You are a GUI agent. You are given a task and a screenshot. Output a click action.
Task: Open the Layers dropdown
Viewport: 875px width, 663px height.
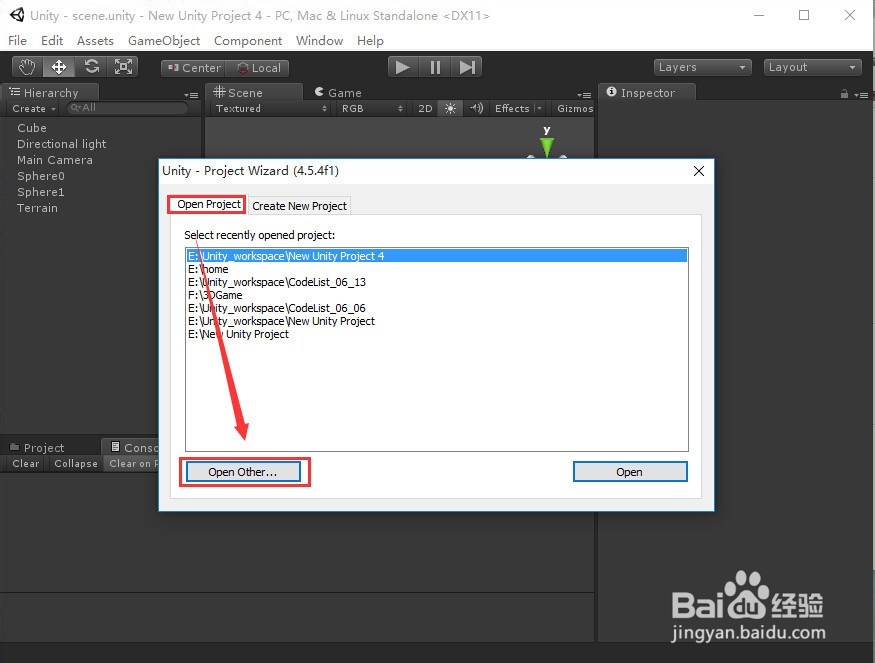[x=702, y=68]
